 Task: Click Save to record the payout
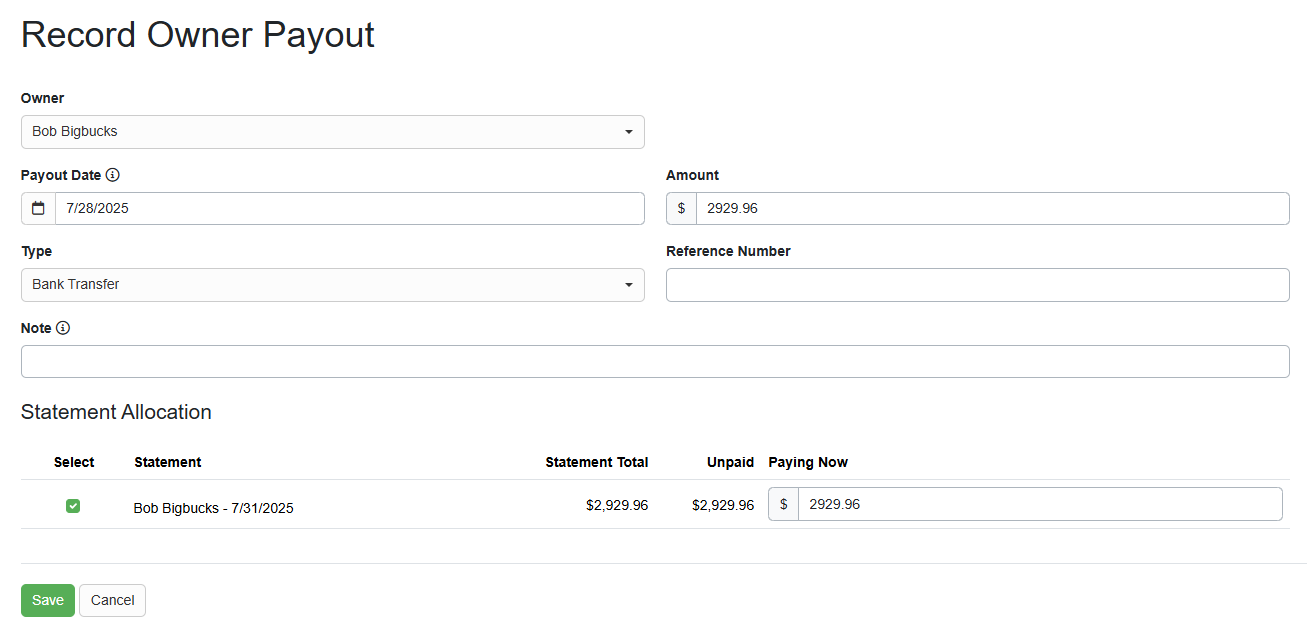click(x=48, y=600)
